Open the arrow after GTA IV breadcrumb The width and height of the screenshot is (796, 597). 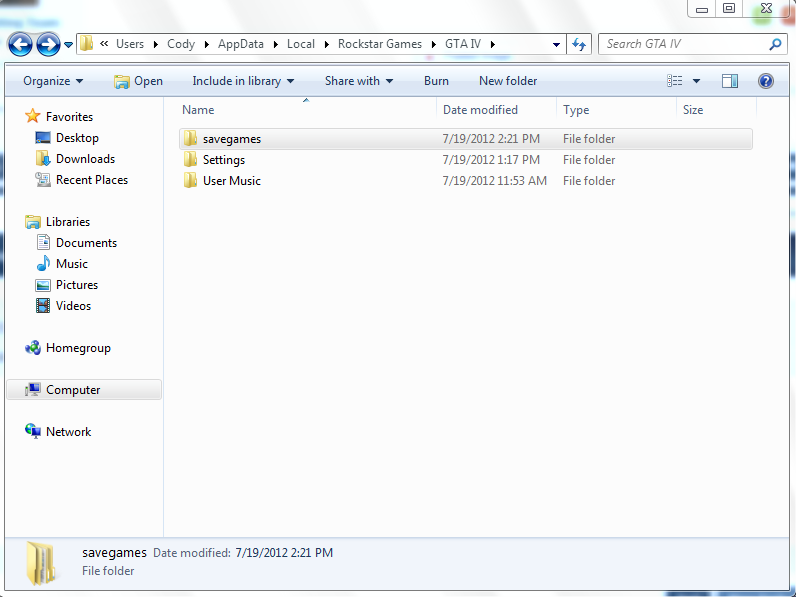tap(492, 45)
